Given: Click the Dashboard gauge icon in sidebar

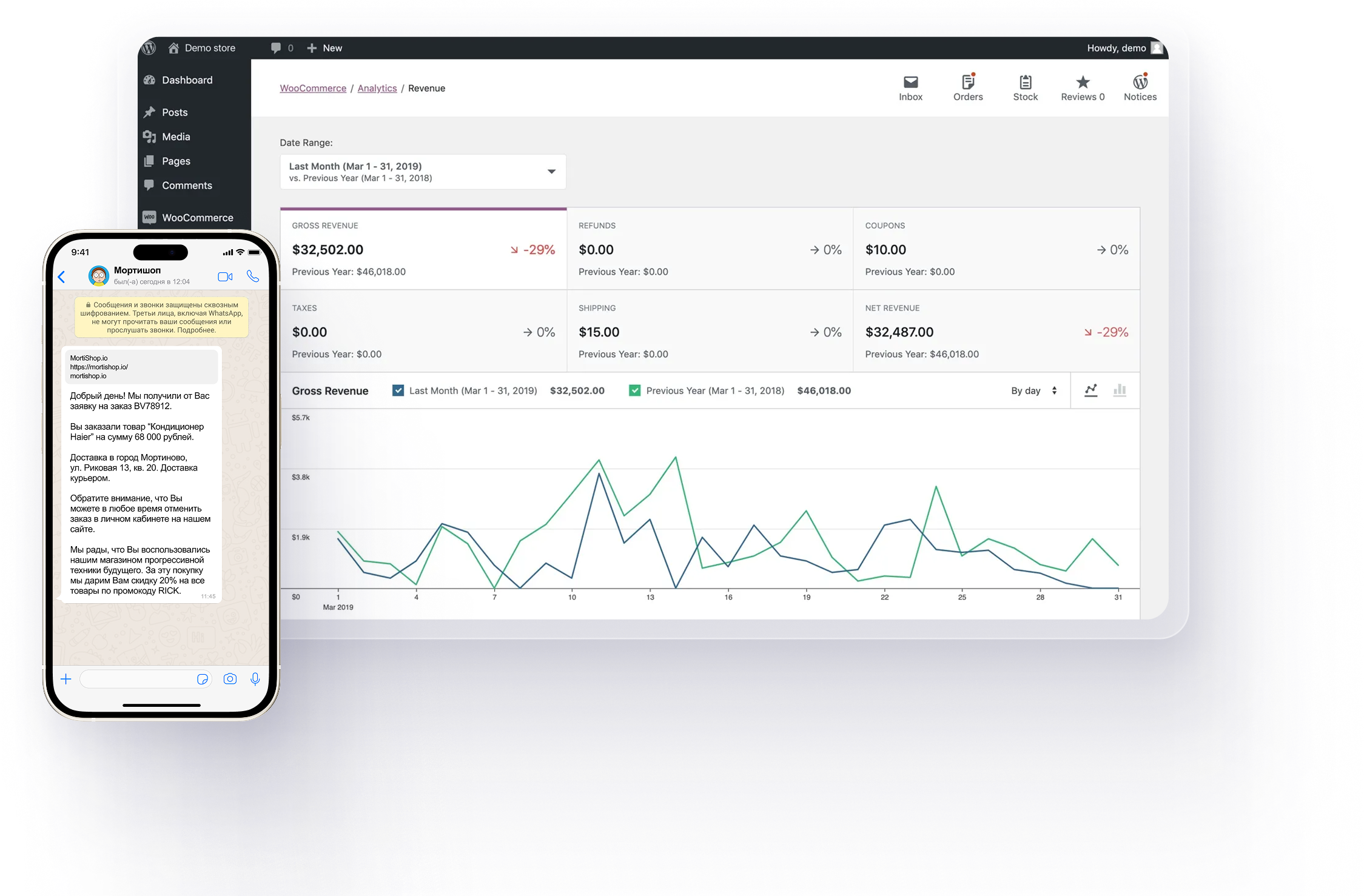Looking at the screenshot, I should click(149, 80).
